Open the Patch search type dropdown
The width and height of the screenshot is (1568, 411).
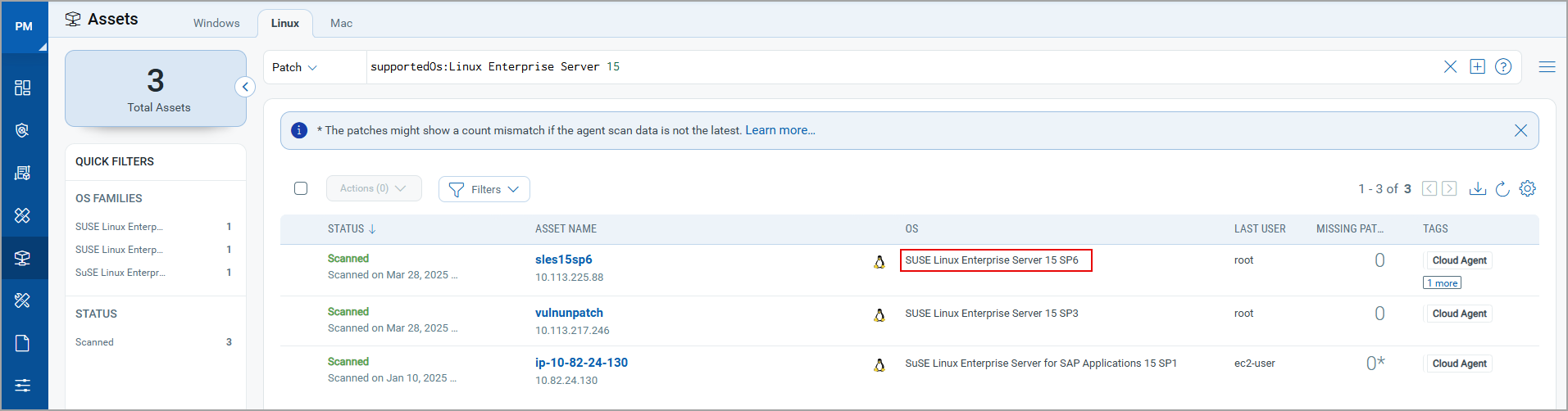click(295, 67)
